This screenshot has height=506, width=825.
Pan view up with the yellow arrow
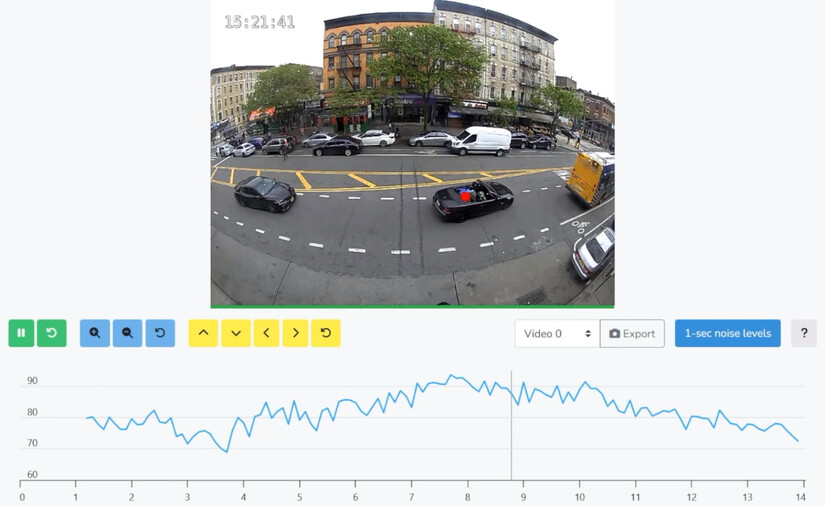pos(203,333)
